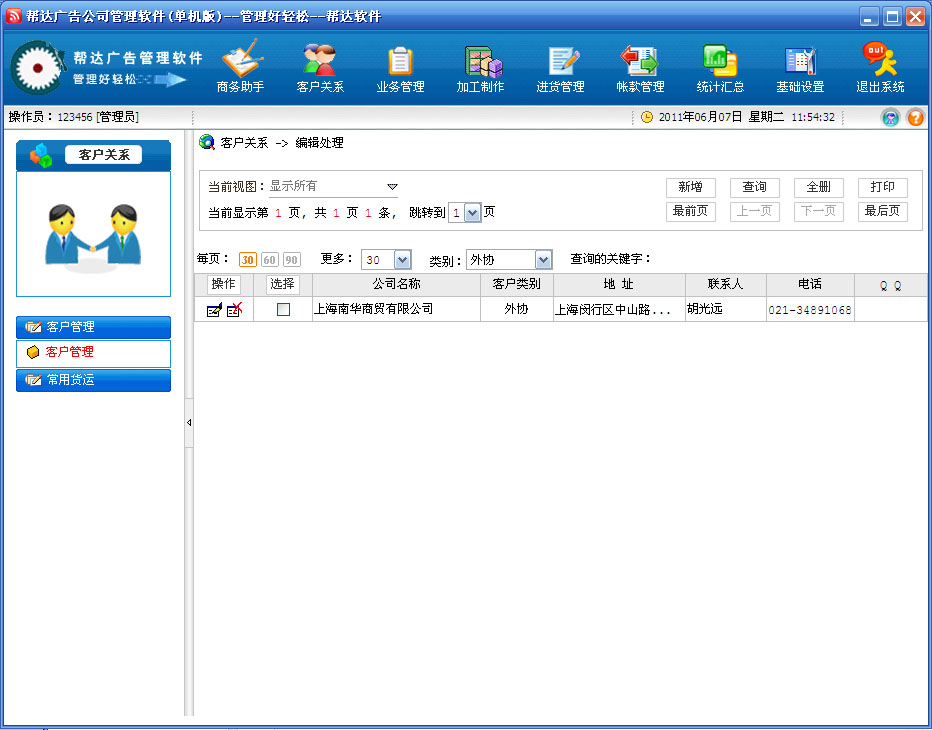The width and height of the screenshot is (932, 730).
Task: Click the 查询 button
Action: pos(755,187)
